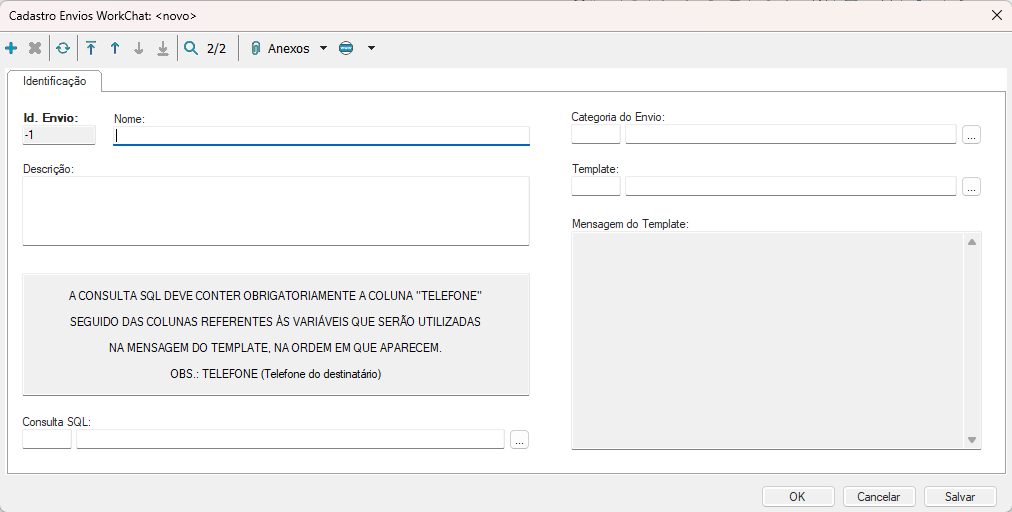Click the round blue icon after Anexos
Screen dimensions: 1012x512
pyautogui.click(x=346, y=48)
